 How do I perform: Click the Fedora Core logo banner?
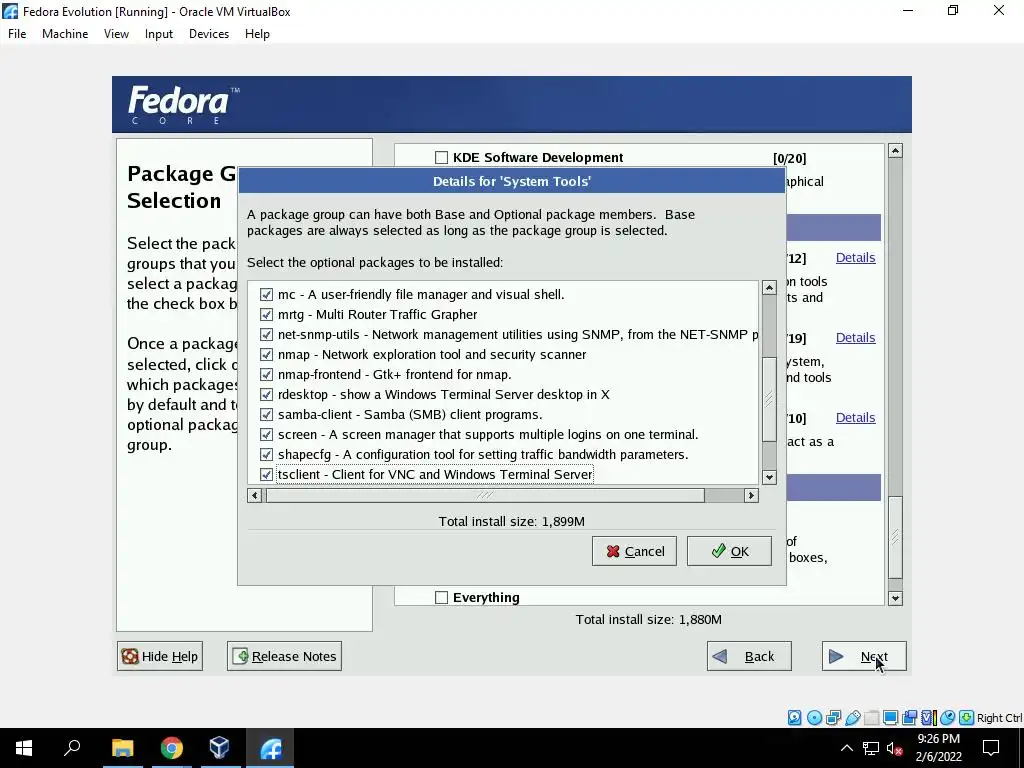[511, 104]
